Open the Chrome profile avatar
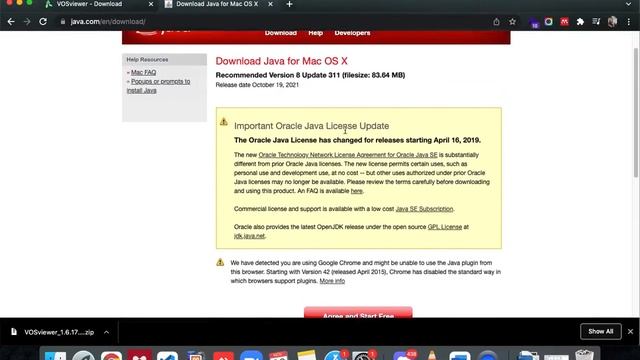 612,22
